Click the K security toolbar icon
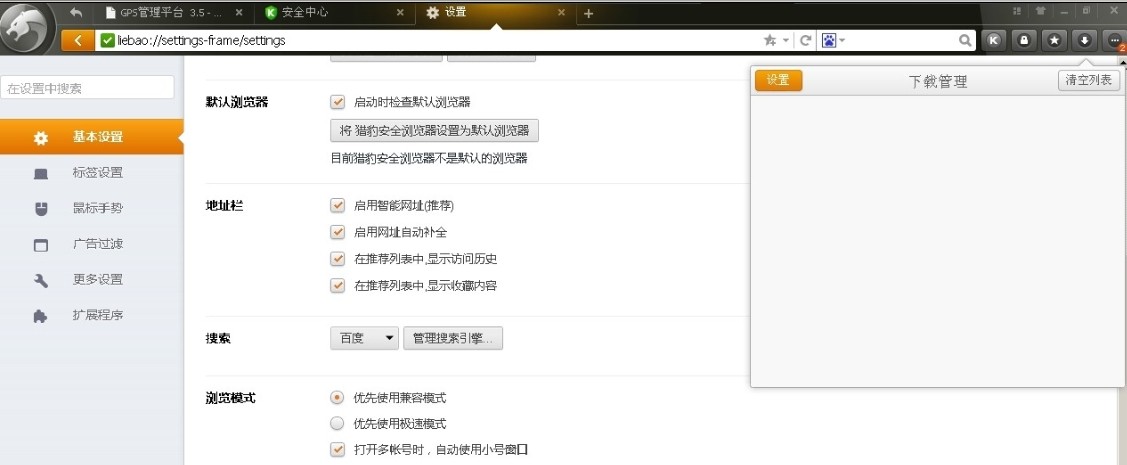 (993, 40)
